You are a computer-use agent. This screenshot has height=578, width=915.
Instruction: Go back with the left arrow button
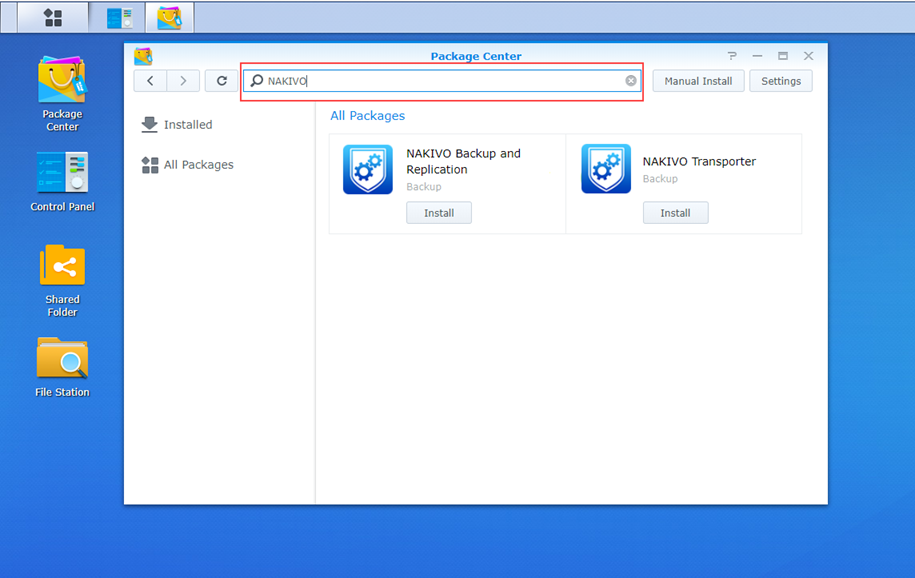[150, 81]
